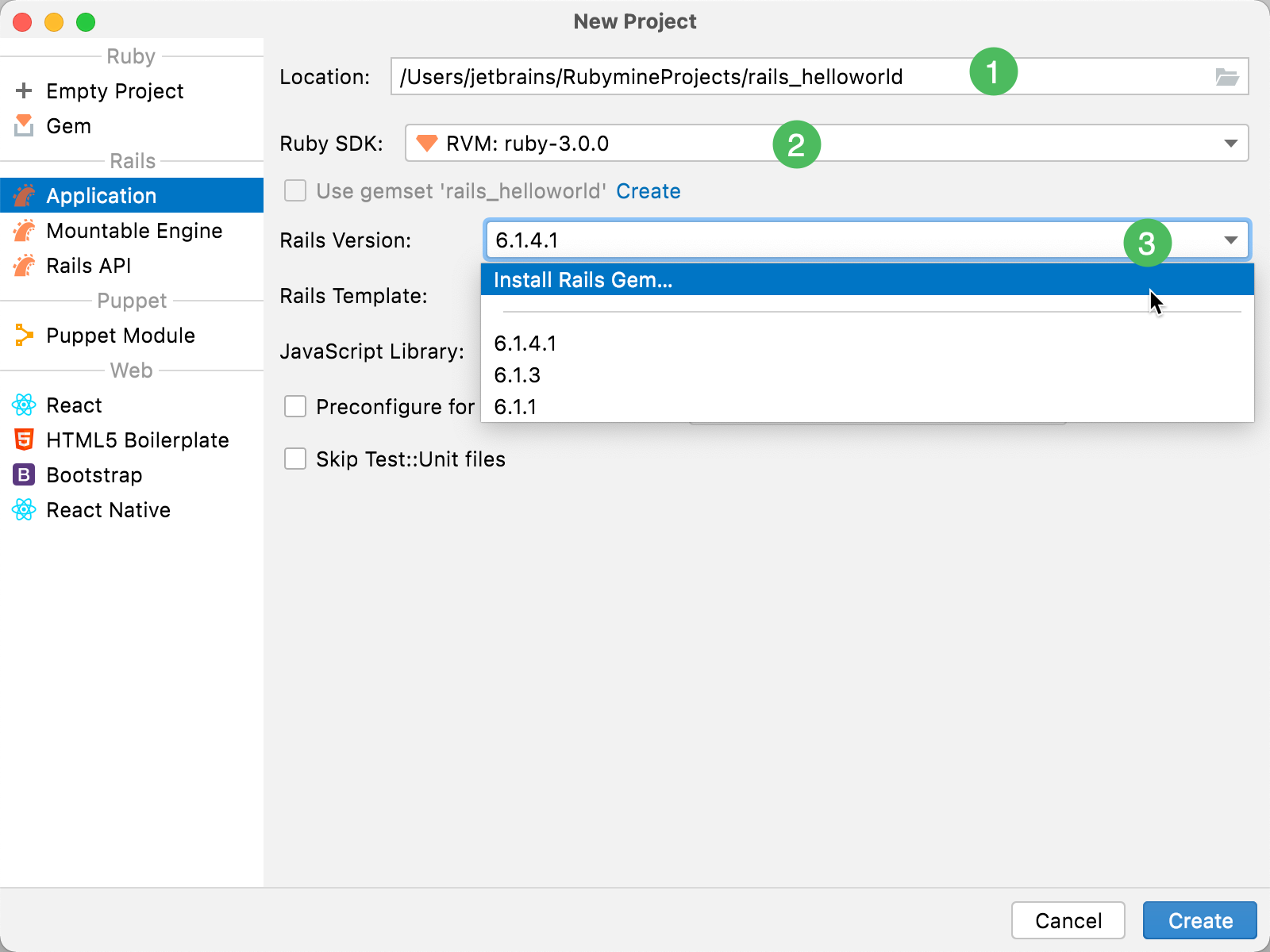
Task: Choose HTML5 Boilerplate project type
Action: pos(132,440)
